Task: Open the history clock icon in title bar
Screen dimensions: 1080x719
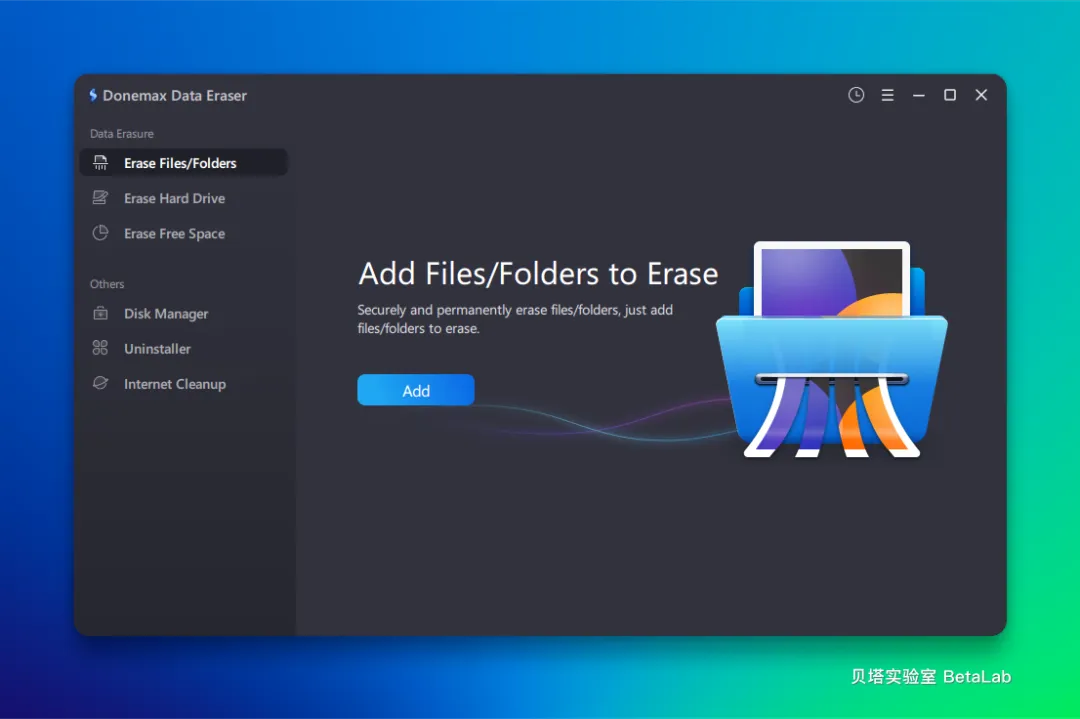Action: (855, 95)
